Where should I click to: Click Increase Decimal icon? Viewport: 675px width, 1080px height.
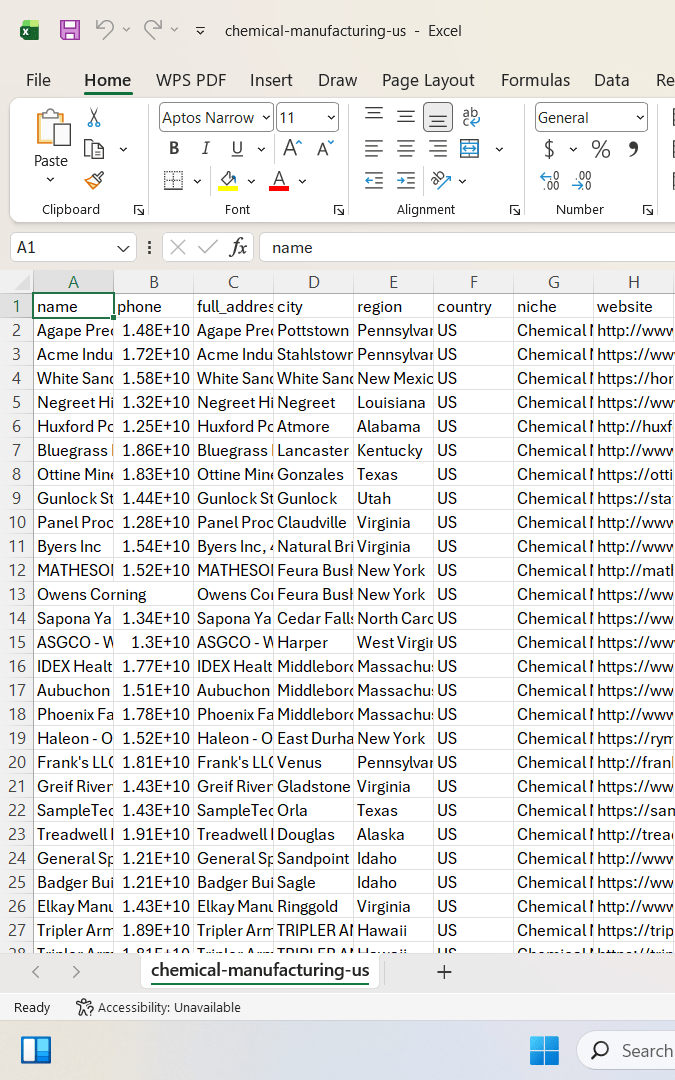[x=550, y=180]
